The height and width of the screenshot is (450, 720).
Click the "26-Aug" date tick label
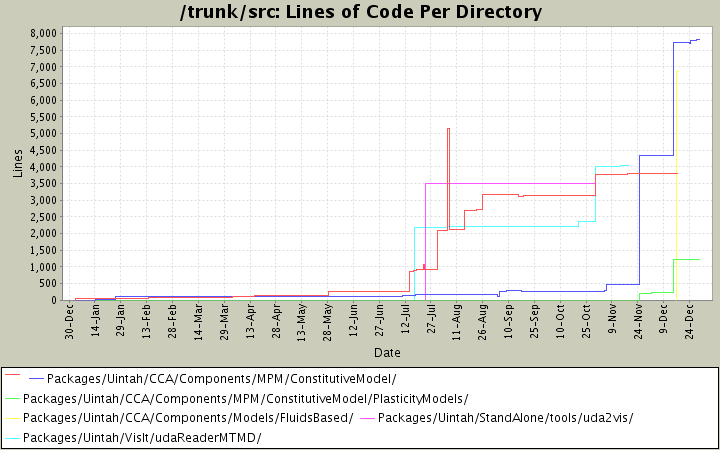coord(483,321)
